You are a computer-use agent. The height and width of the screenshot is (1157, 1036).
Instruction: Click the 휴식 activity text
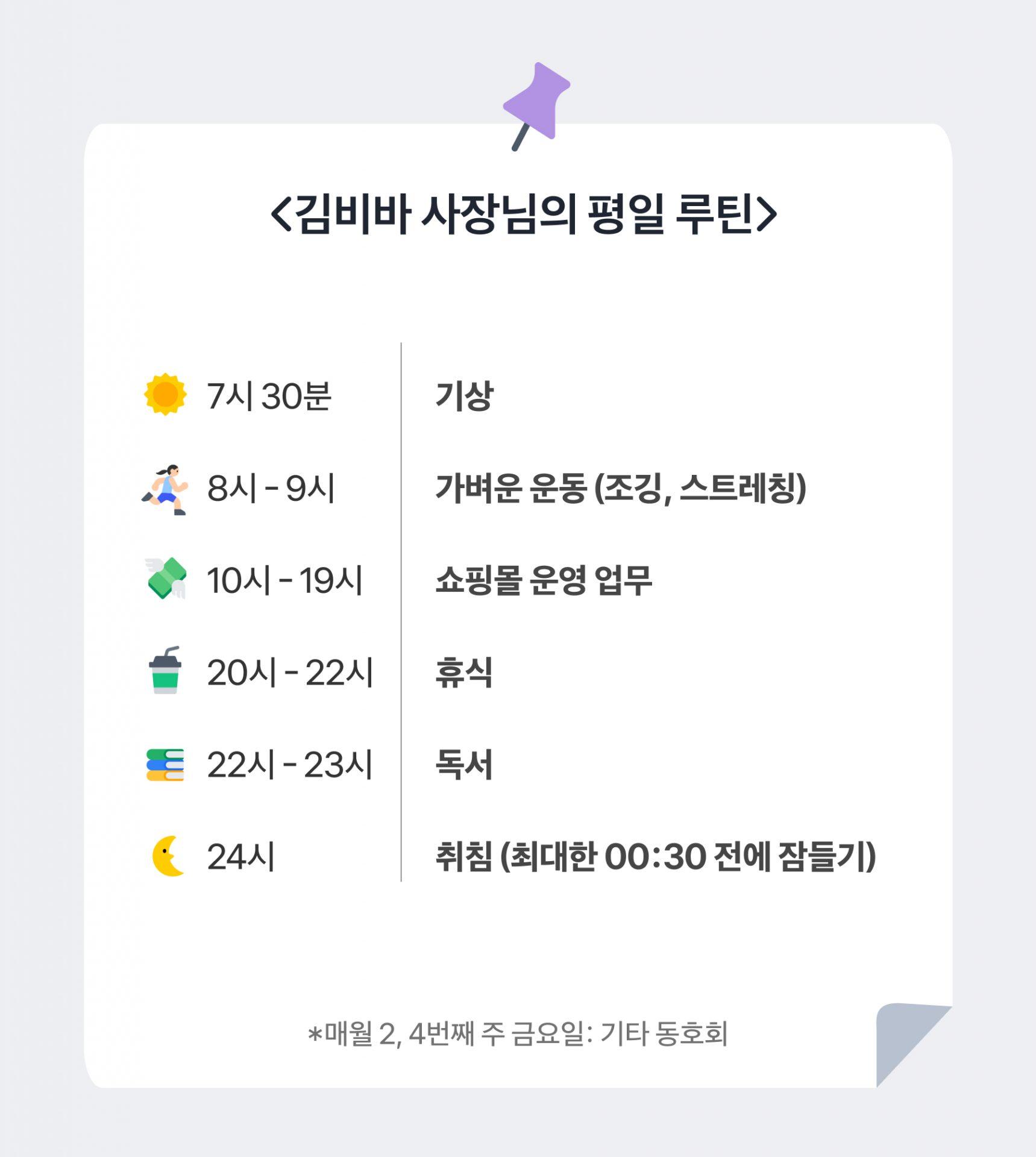(x=463, y=673)
